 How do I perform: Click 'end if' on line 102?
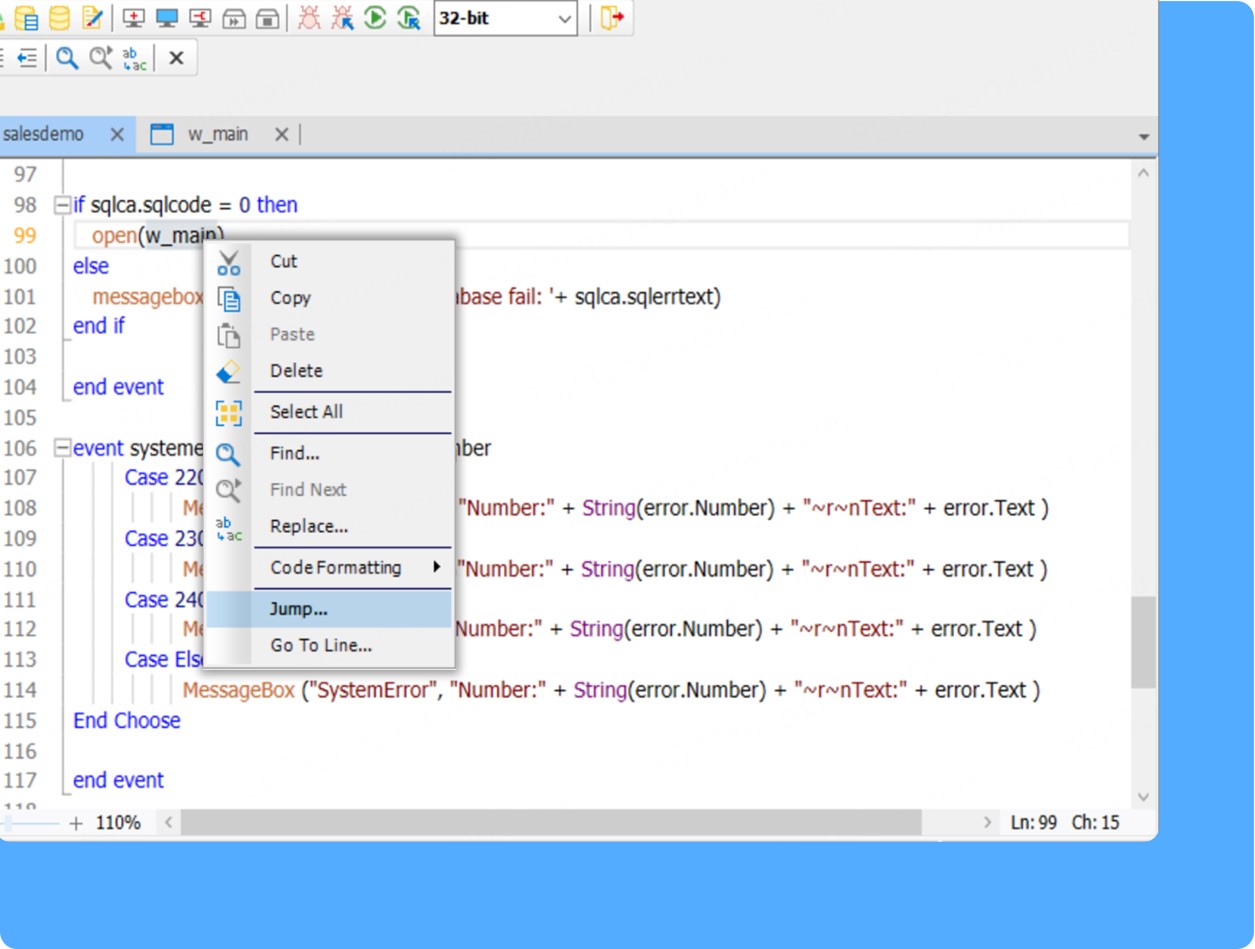coord(99,326)
